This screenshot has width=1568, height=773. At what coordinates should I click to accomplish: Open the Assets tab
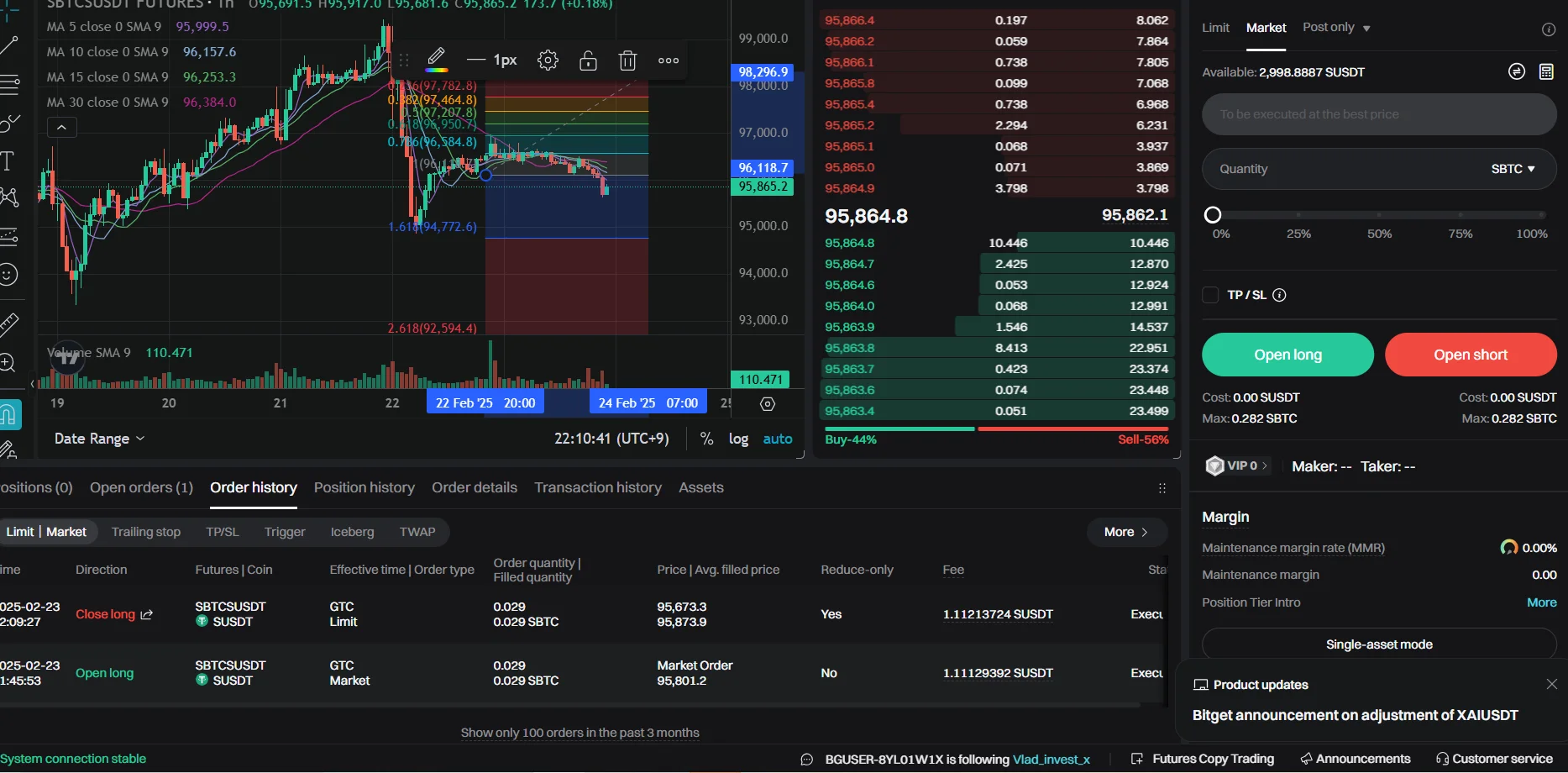pos(701,488)
